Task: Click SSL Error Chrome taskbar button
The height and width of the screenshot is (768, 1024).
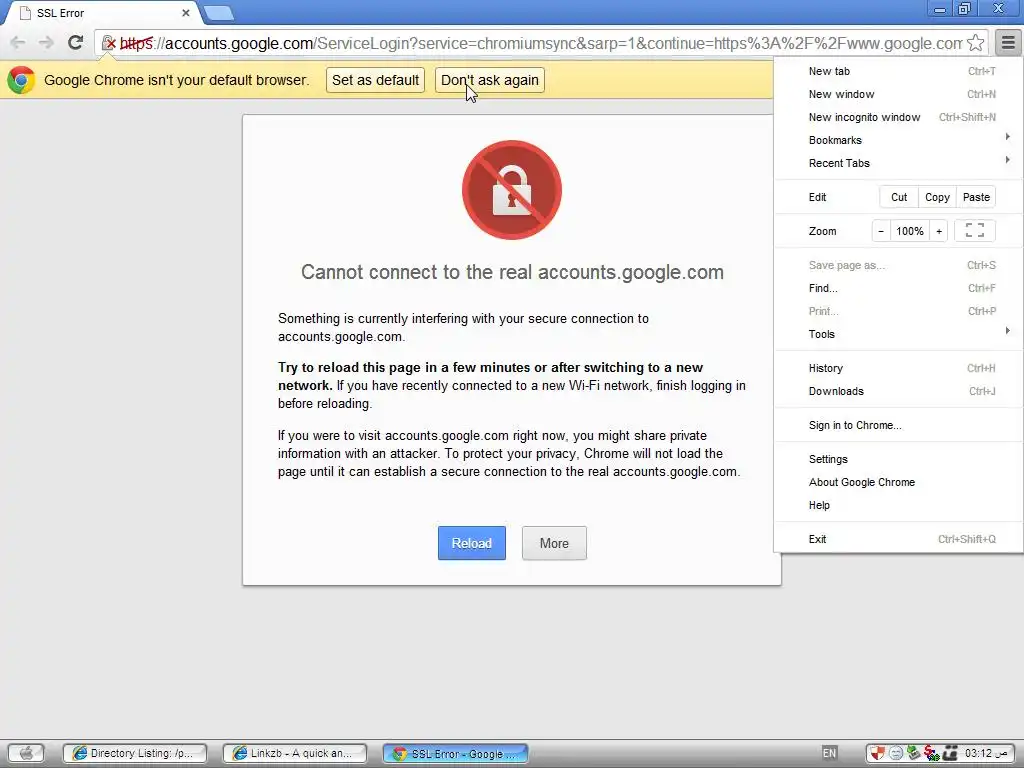Action: tap(455, 753)
